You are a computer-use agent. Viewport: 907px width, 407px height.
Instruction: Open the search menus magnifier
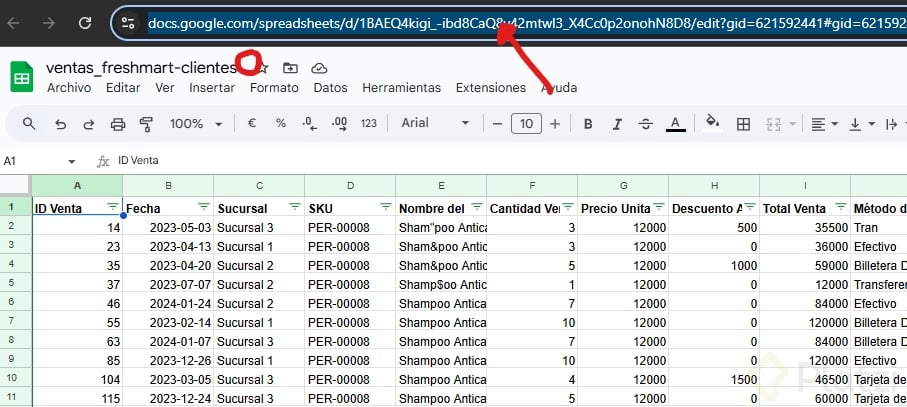(x=29, y=123)
